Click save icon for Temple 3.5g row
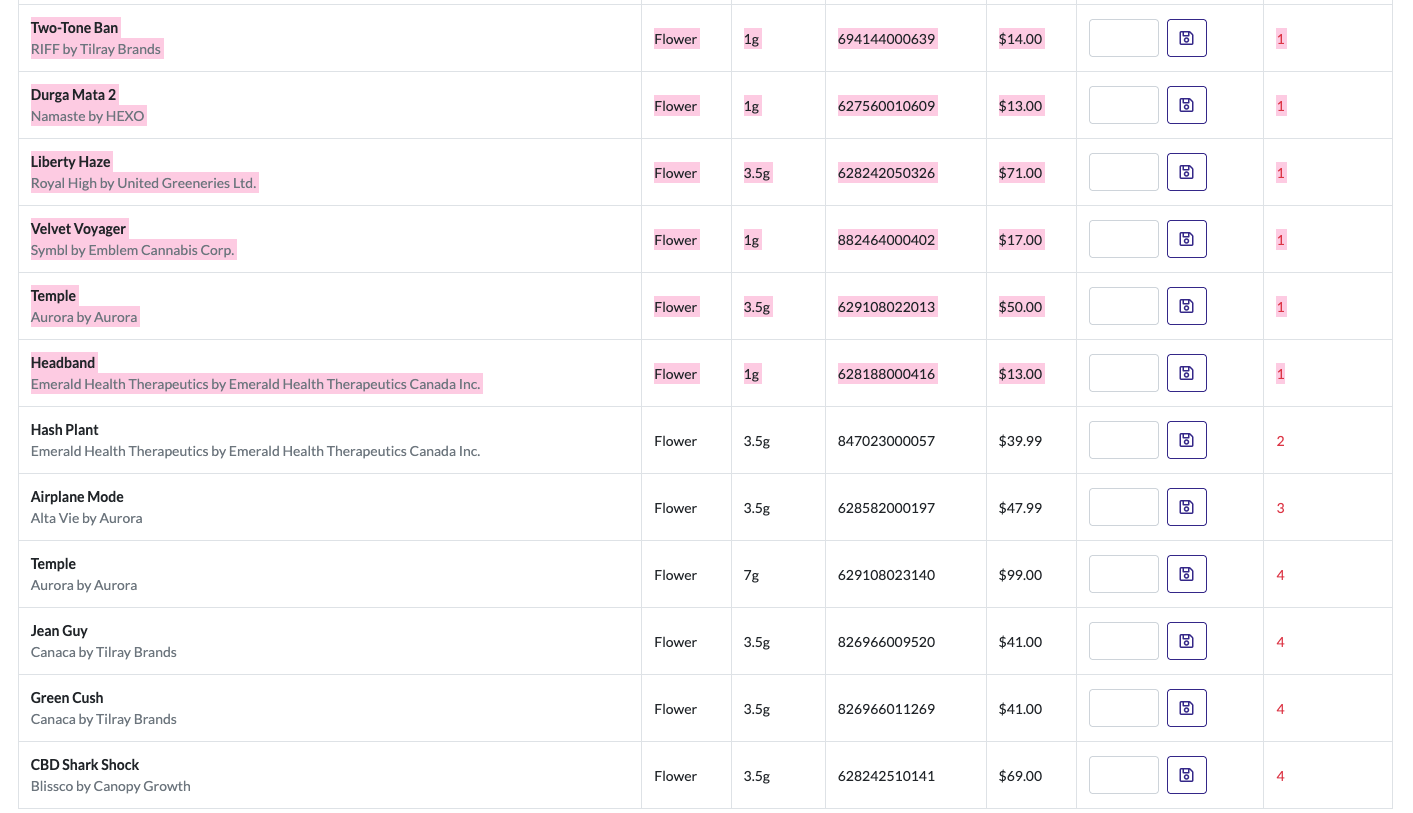 1186,306
